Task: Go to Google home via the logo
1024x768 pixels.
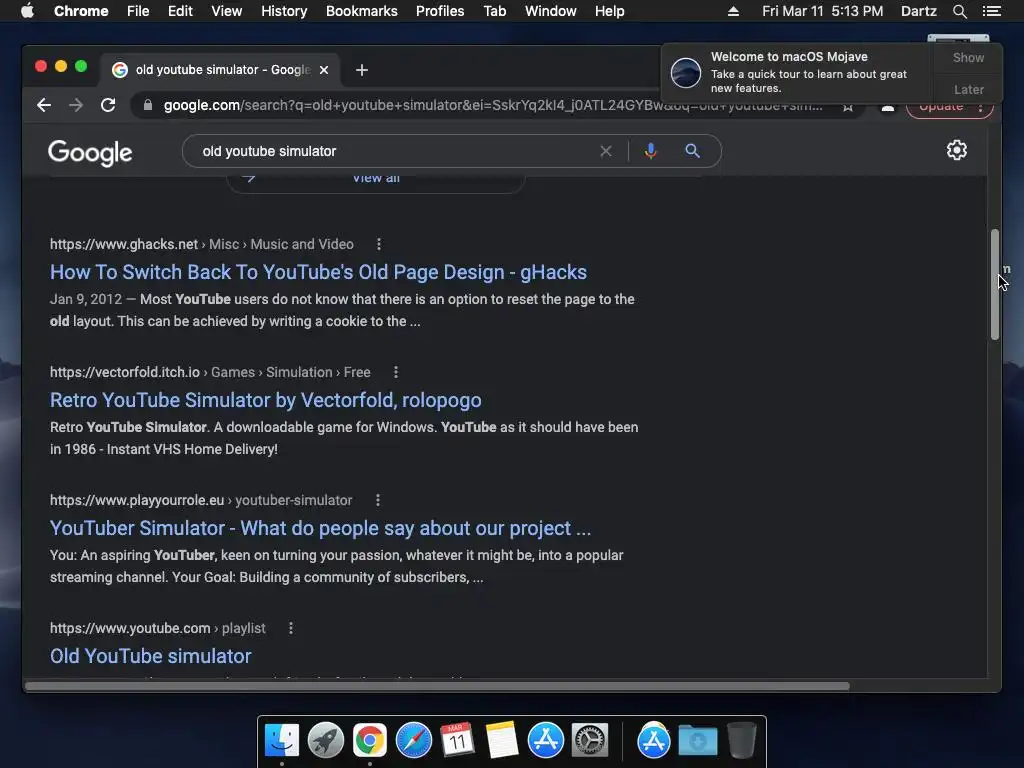Action: tap(90, 153)
